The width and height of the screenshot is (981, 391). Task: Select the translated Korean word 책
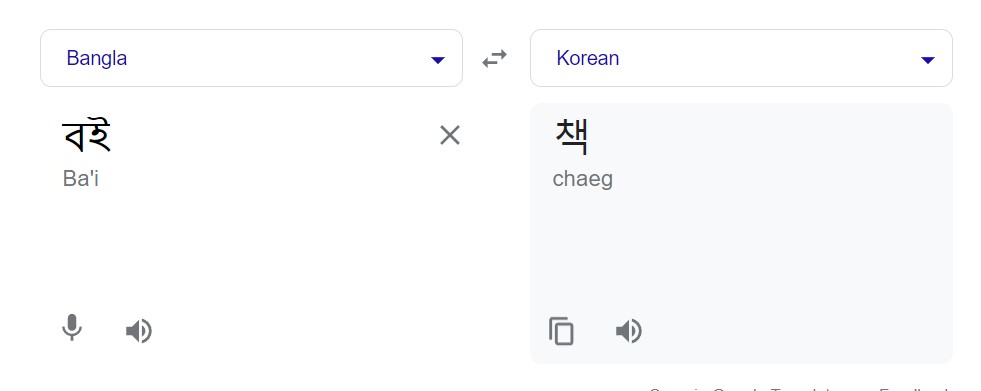tap(571, 136)
